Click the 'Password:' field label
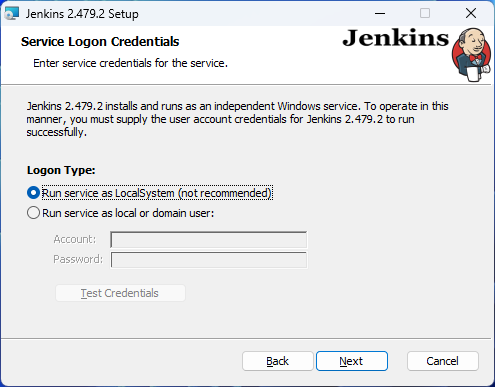This screenshot has width=495, height=387. (x=78, y=259)
